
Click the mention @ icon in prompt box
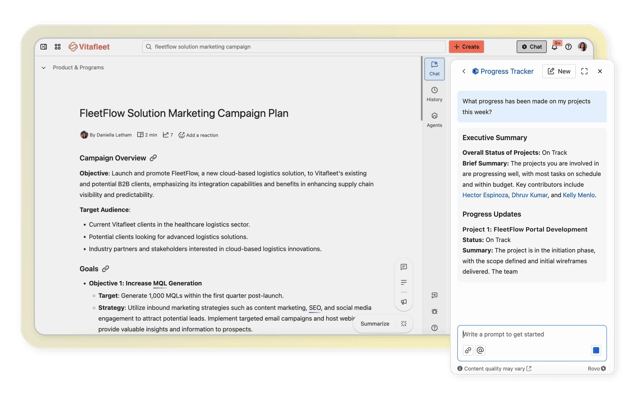480,350
